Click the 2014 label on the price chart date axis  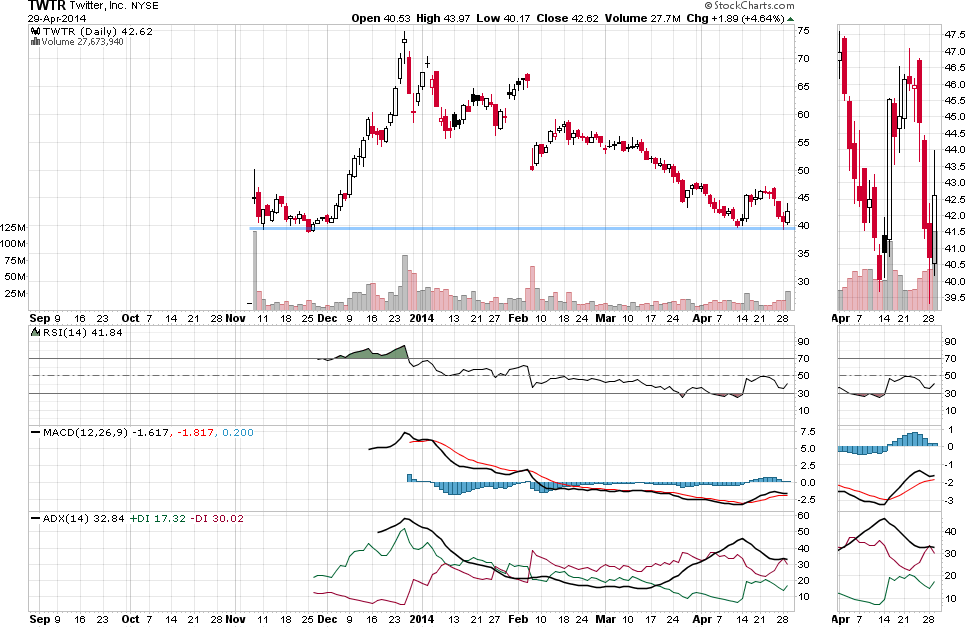pos(422,318)
